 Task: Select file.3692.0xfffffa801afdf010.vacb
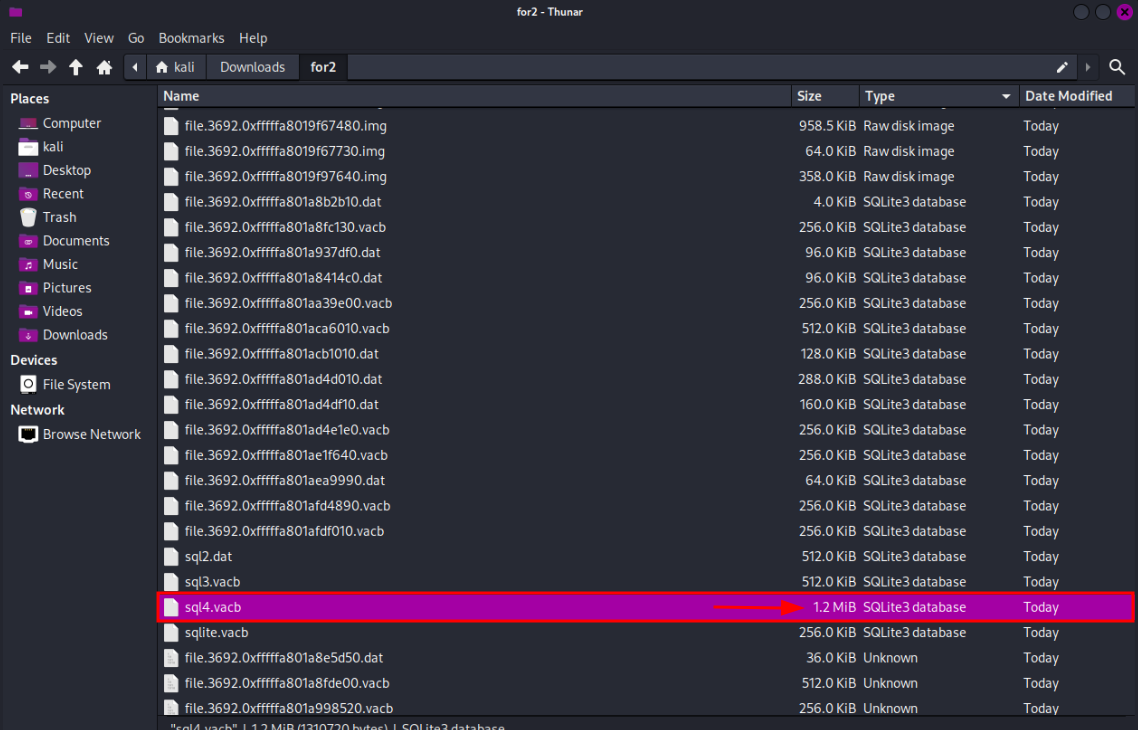pyautogui.click(x=646, y=532)
